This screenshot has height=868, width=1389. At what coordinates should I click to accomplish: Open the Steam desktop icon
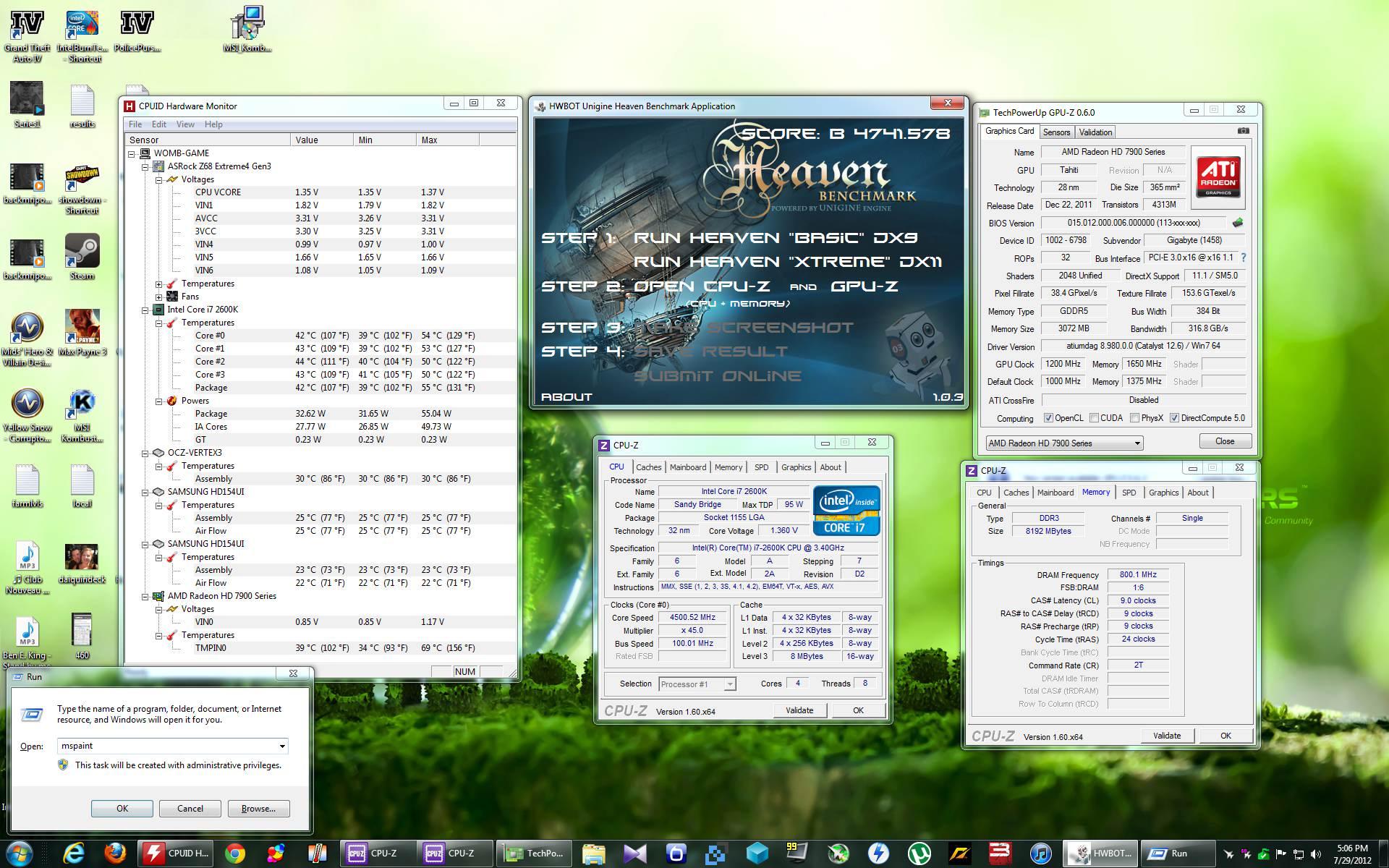tap(82, 256)
